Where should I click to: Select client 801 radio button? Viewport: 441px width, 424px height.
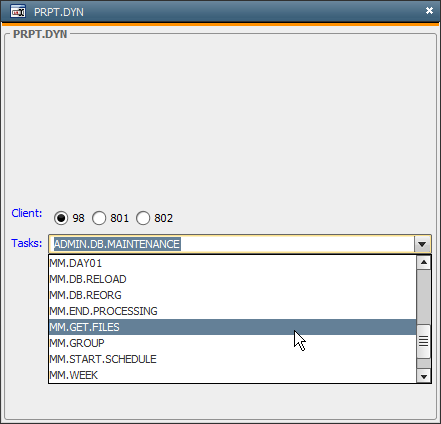99,218
